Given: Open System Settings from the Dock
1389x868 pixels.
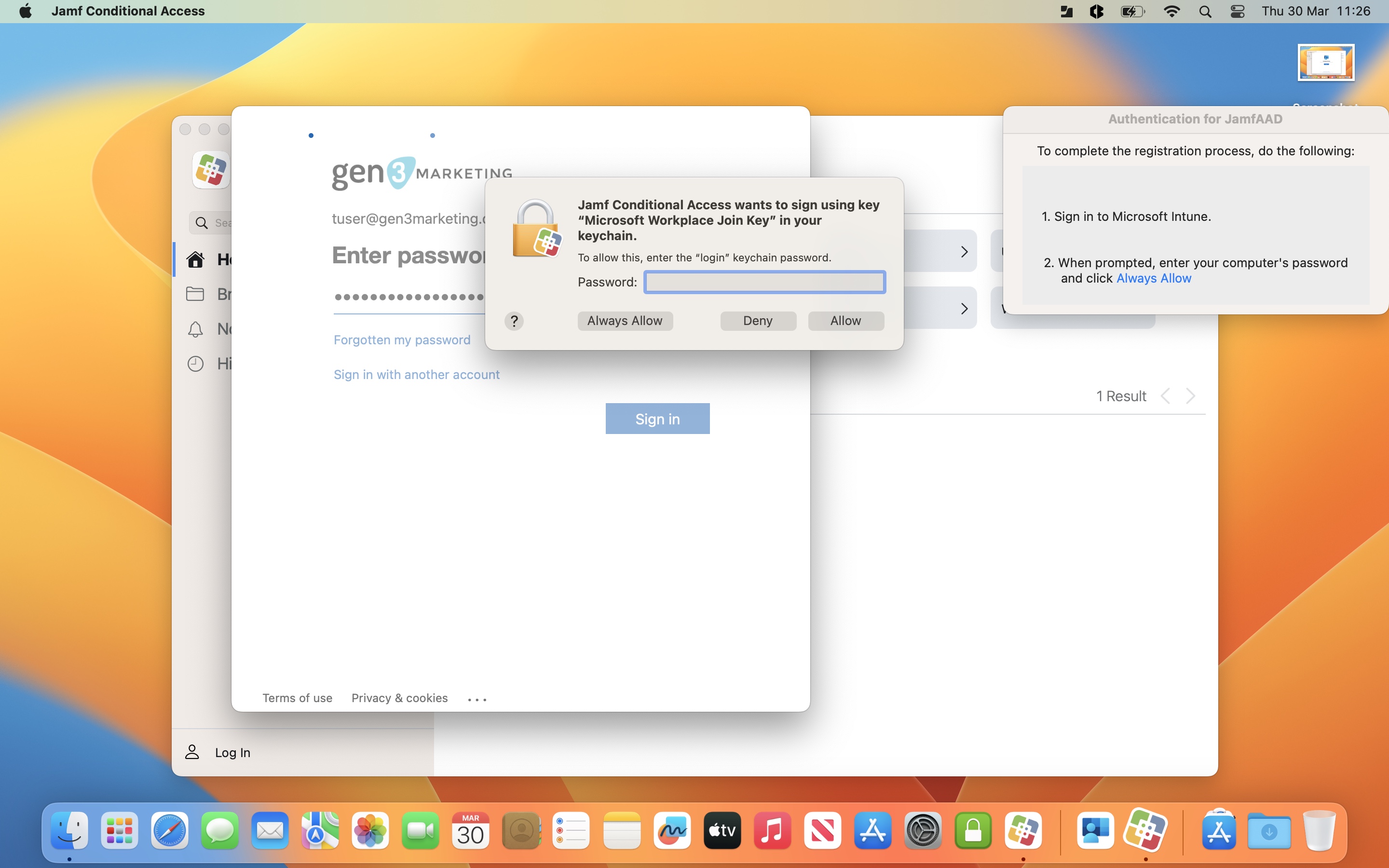Looking at the screenshot, I should coord(923,831).
